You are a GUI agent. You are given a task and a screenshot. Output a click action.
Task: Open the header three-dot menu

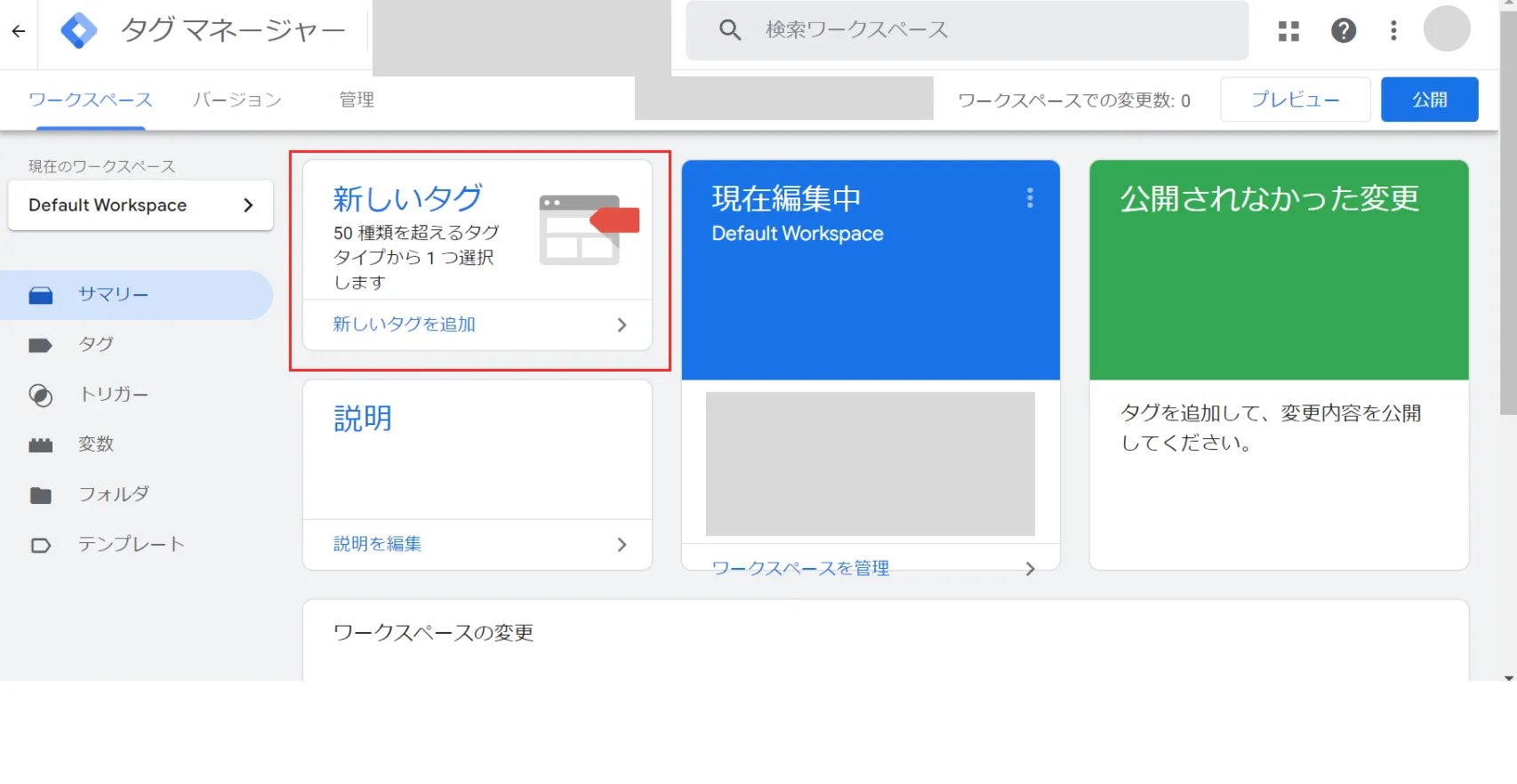coord(1393,31)
